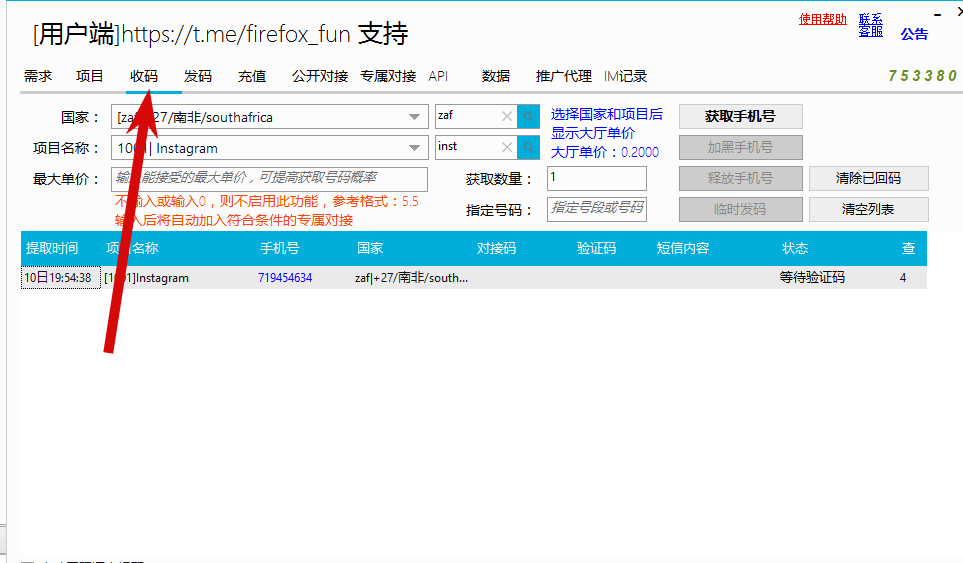Open the 公告 announcement link
Screen dimensions: 963x563
click(x=914, y=34)
